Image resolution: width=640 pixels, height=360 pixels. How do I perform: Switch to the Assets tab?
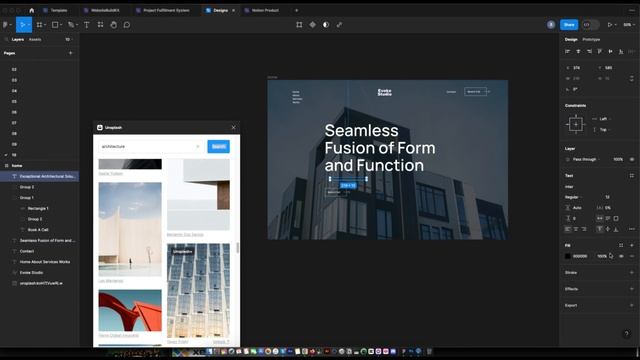35,40
